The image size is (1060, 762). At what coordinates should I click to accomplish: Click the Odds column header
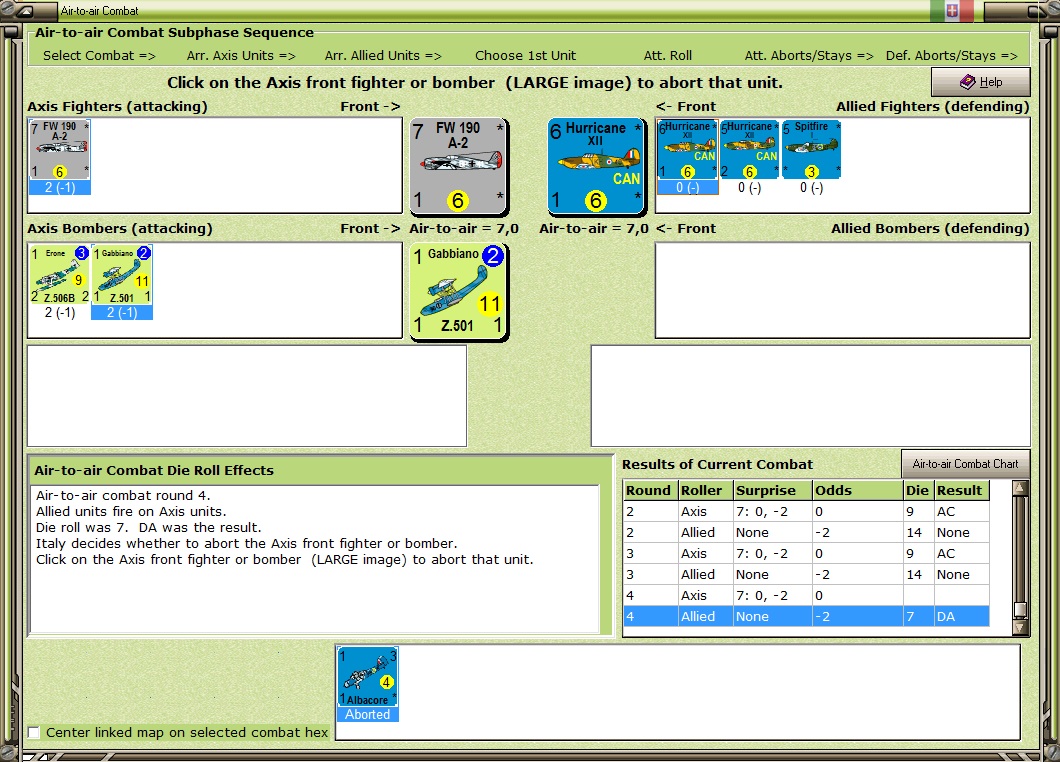tap(858, 490)
